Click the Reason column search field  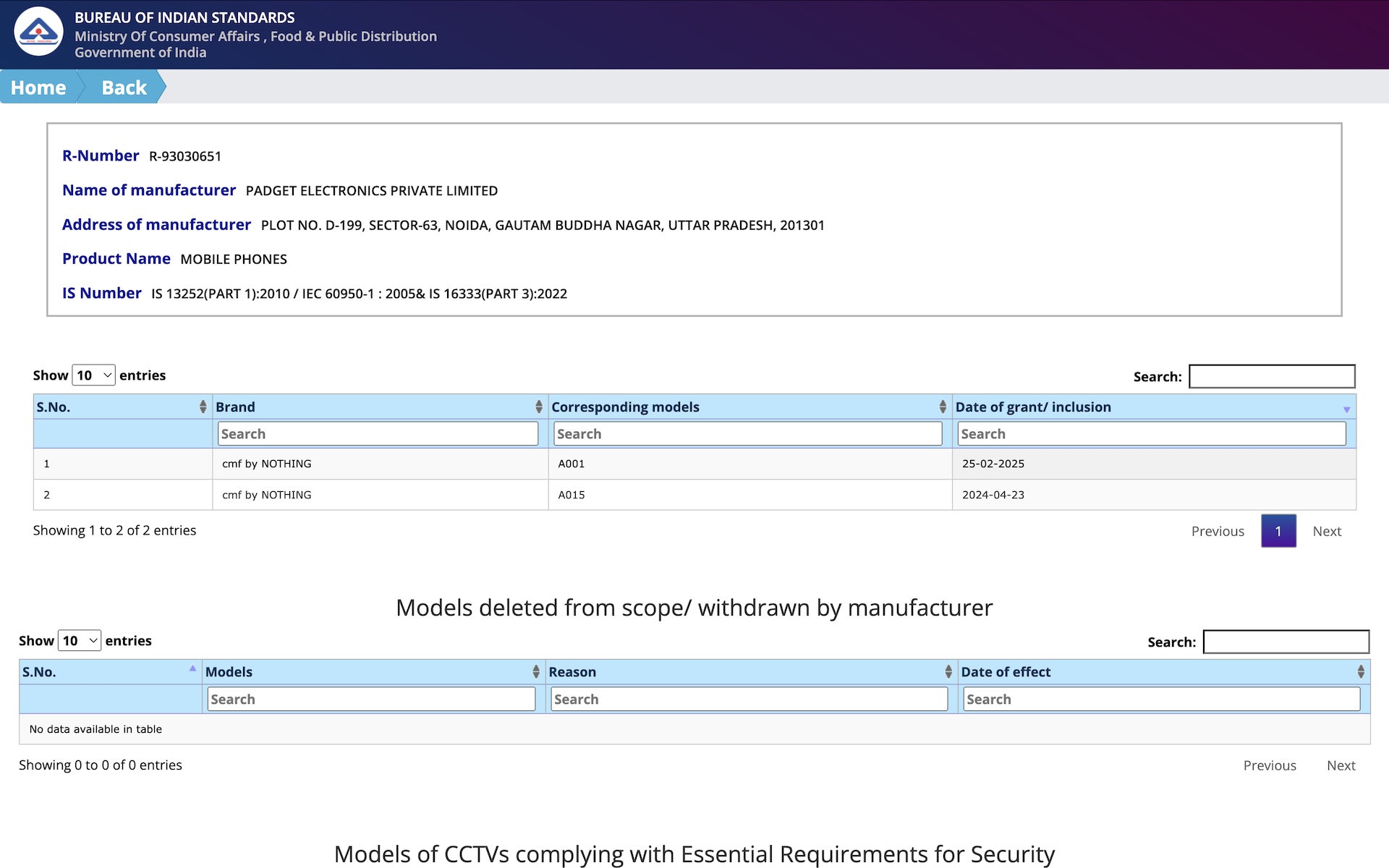tap(749, 699)
